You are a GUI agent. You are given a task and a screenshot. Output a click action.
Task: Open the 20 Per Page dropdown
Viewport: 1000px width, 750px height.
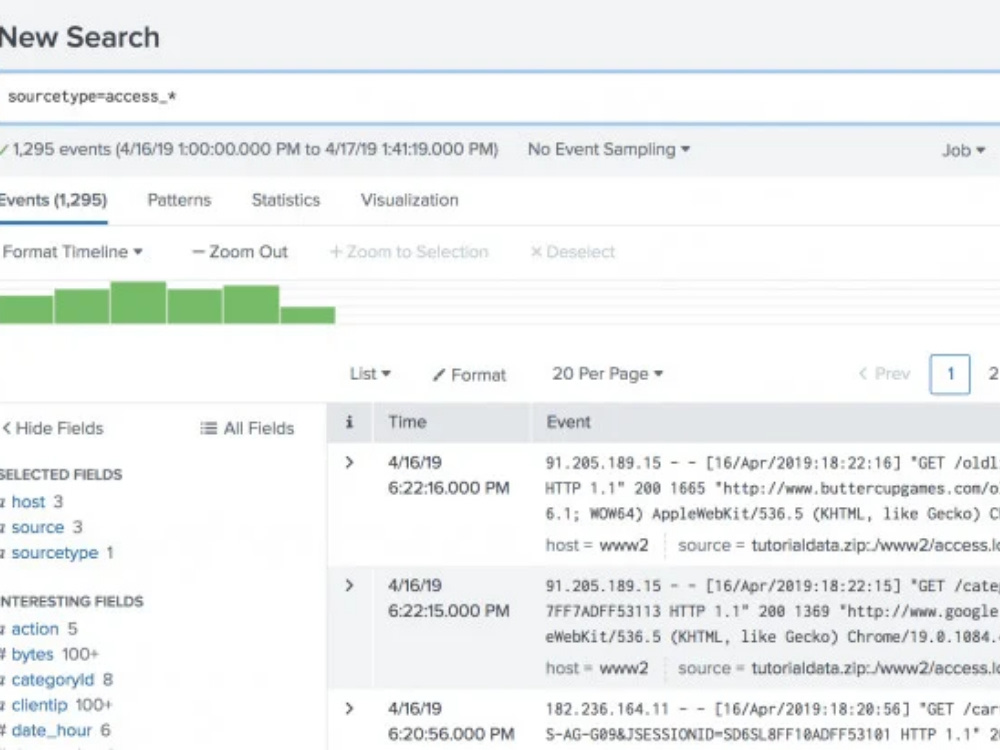(x=605, y=375)
